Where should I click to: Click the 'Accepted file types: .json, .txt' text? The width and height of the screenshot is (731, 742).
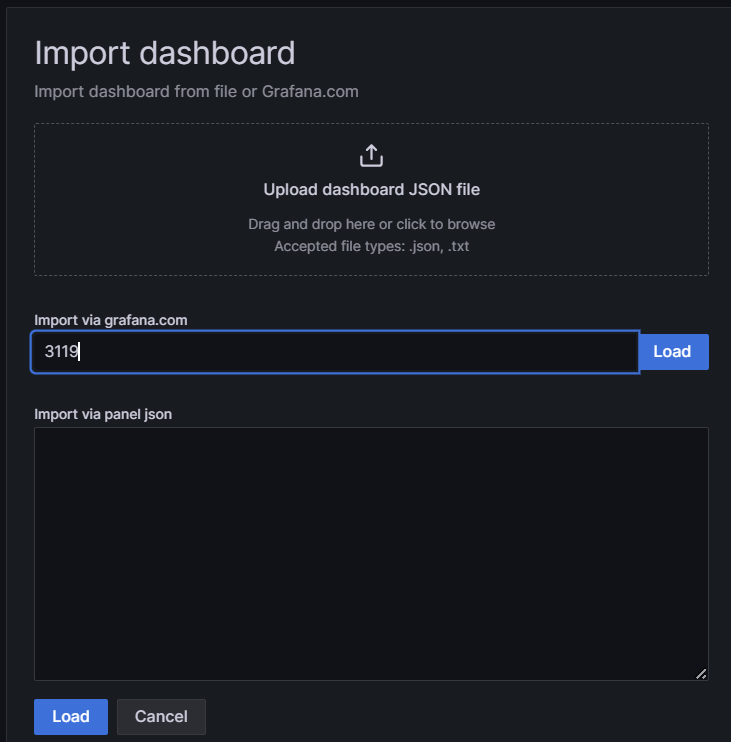[x=371, y=246]
